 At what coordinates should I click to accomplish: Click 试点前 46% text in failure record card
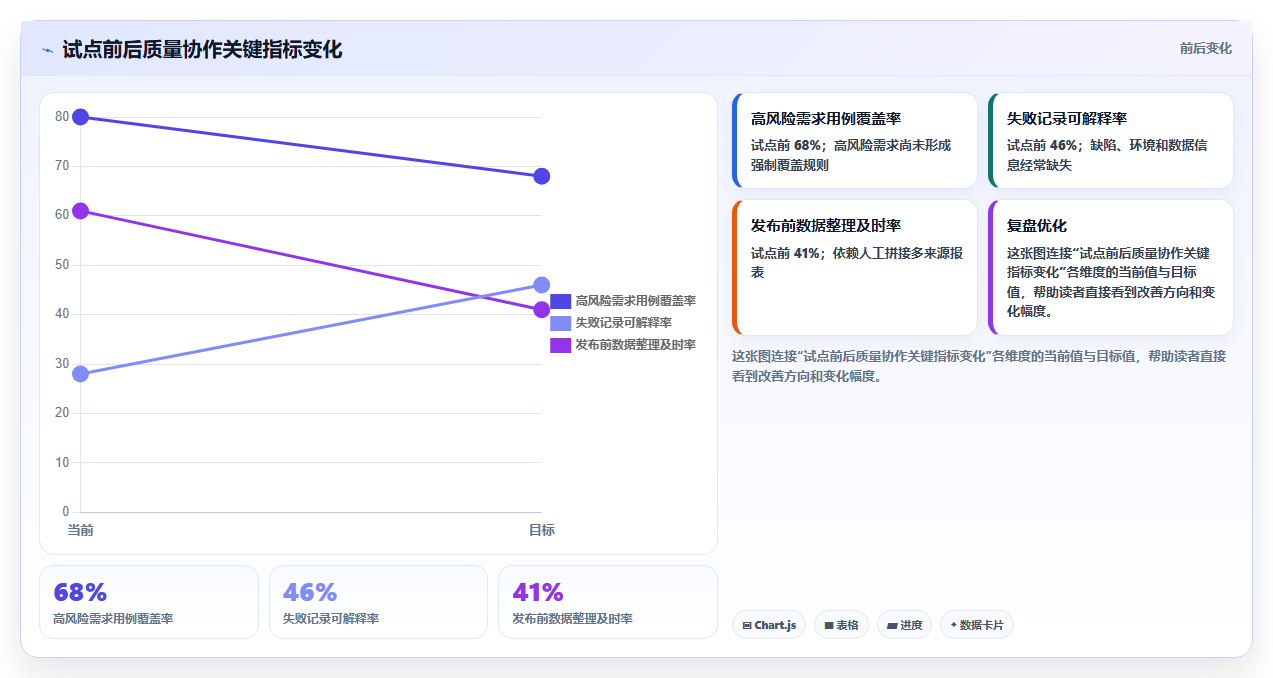[1043, 145]
